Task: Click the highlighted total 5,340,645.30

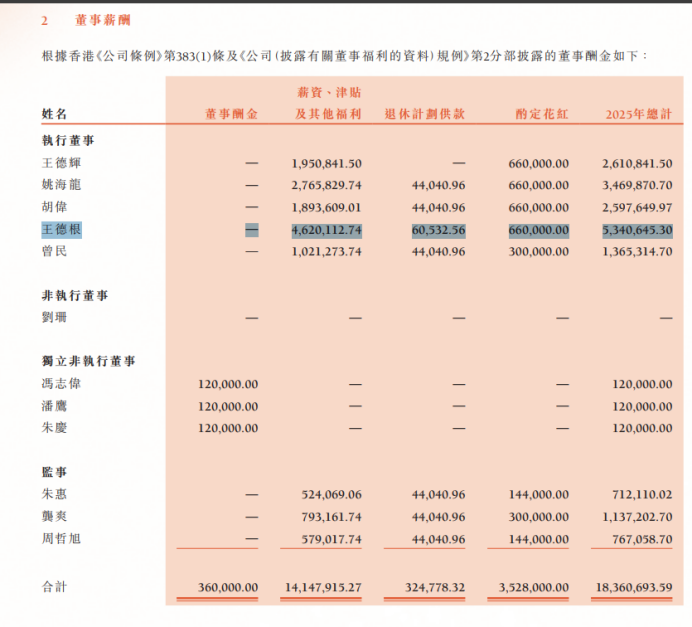Action: pyautogui.click(x=637, y=230)
